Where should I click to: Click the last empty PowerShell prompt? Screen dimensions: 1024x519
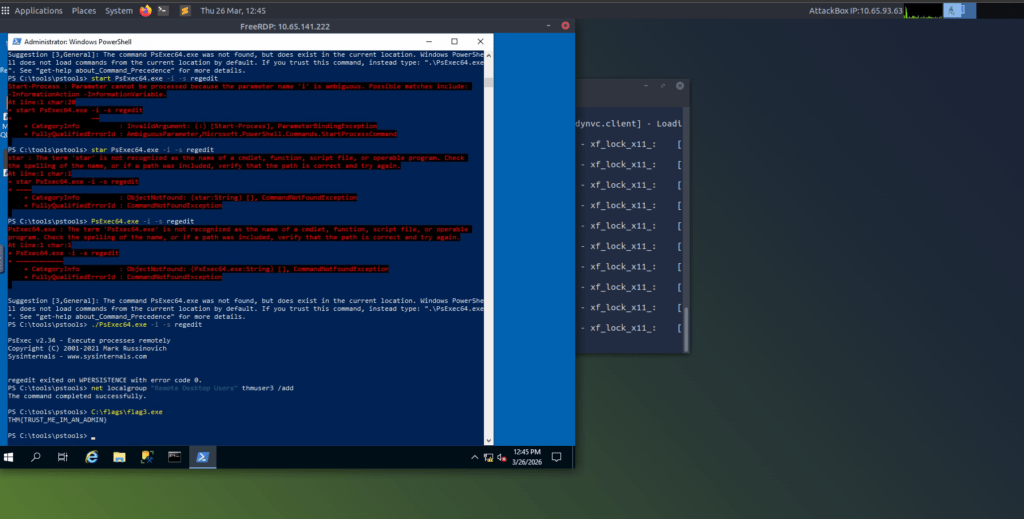click(52, 435)
